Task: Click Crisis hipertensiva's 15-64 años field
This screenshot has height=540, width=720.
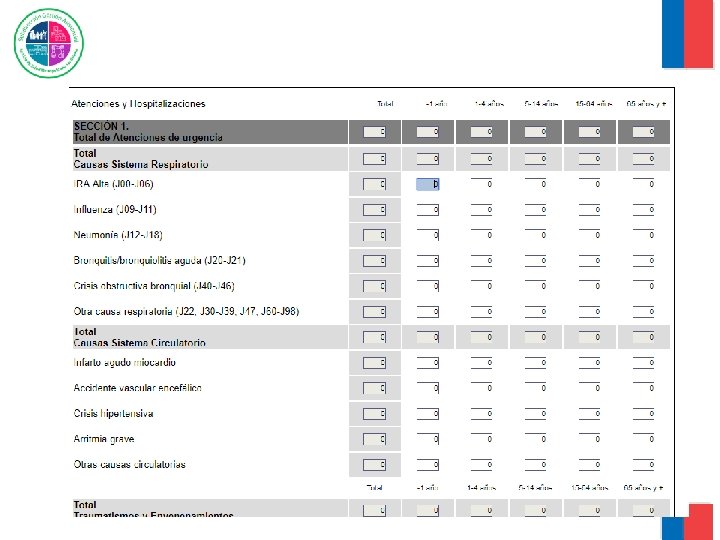Action: click(590, 413)
